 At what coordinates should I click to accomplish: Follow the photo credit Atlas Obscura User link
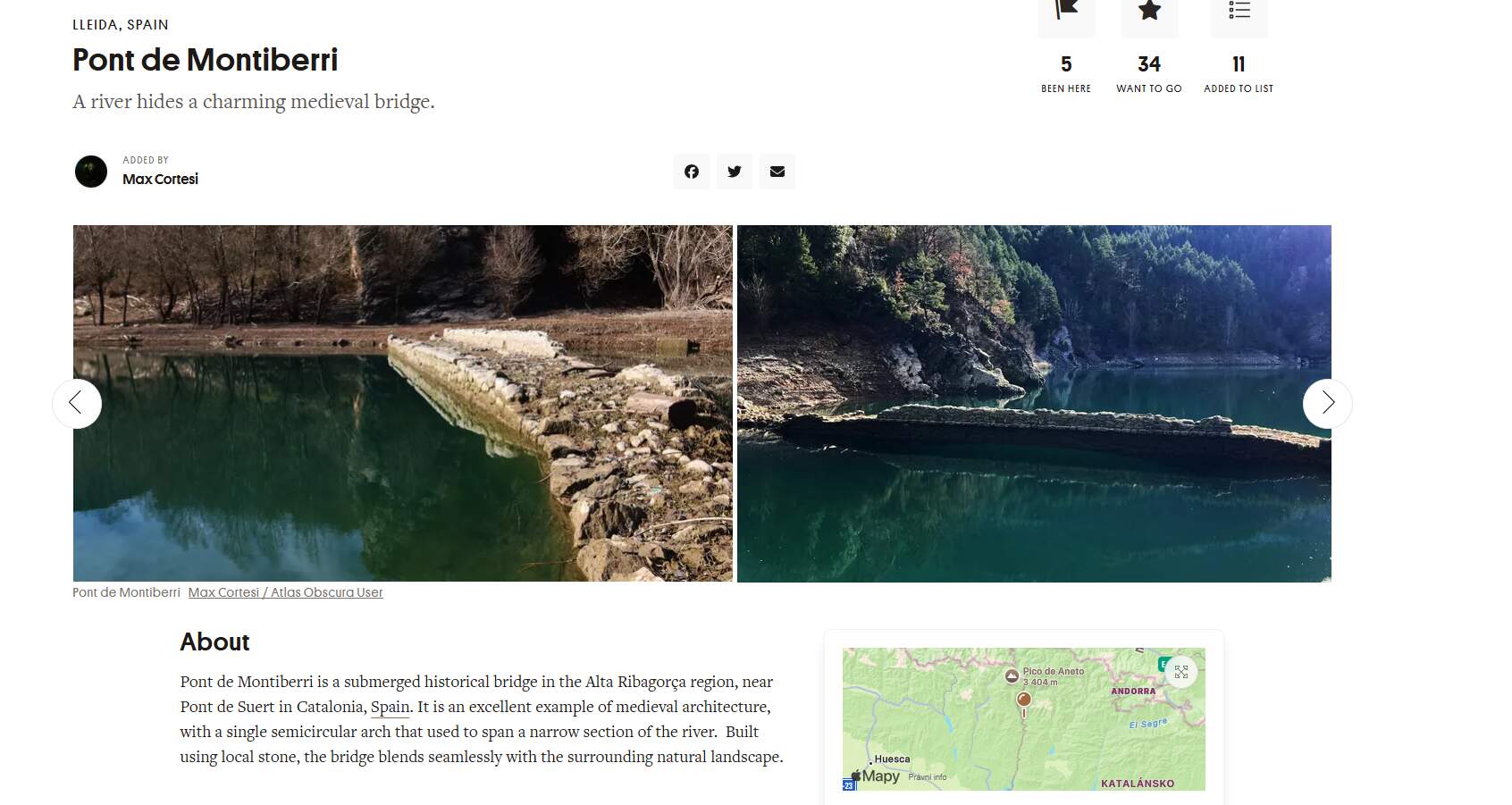point(285,592)
